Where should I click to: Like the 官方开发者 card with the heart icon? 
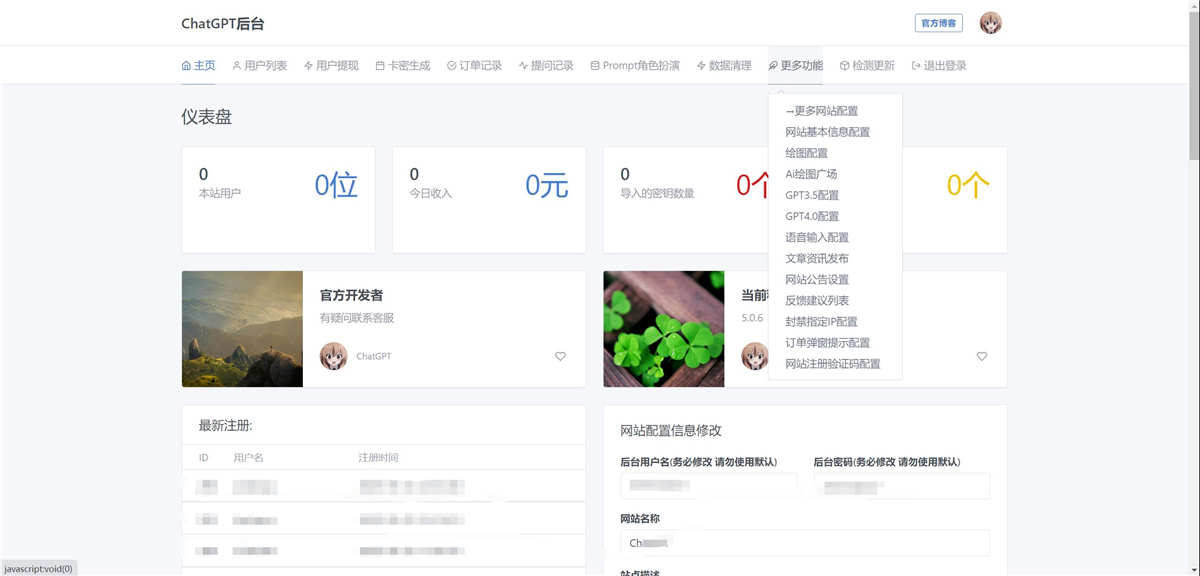560,356
